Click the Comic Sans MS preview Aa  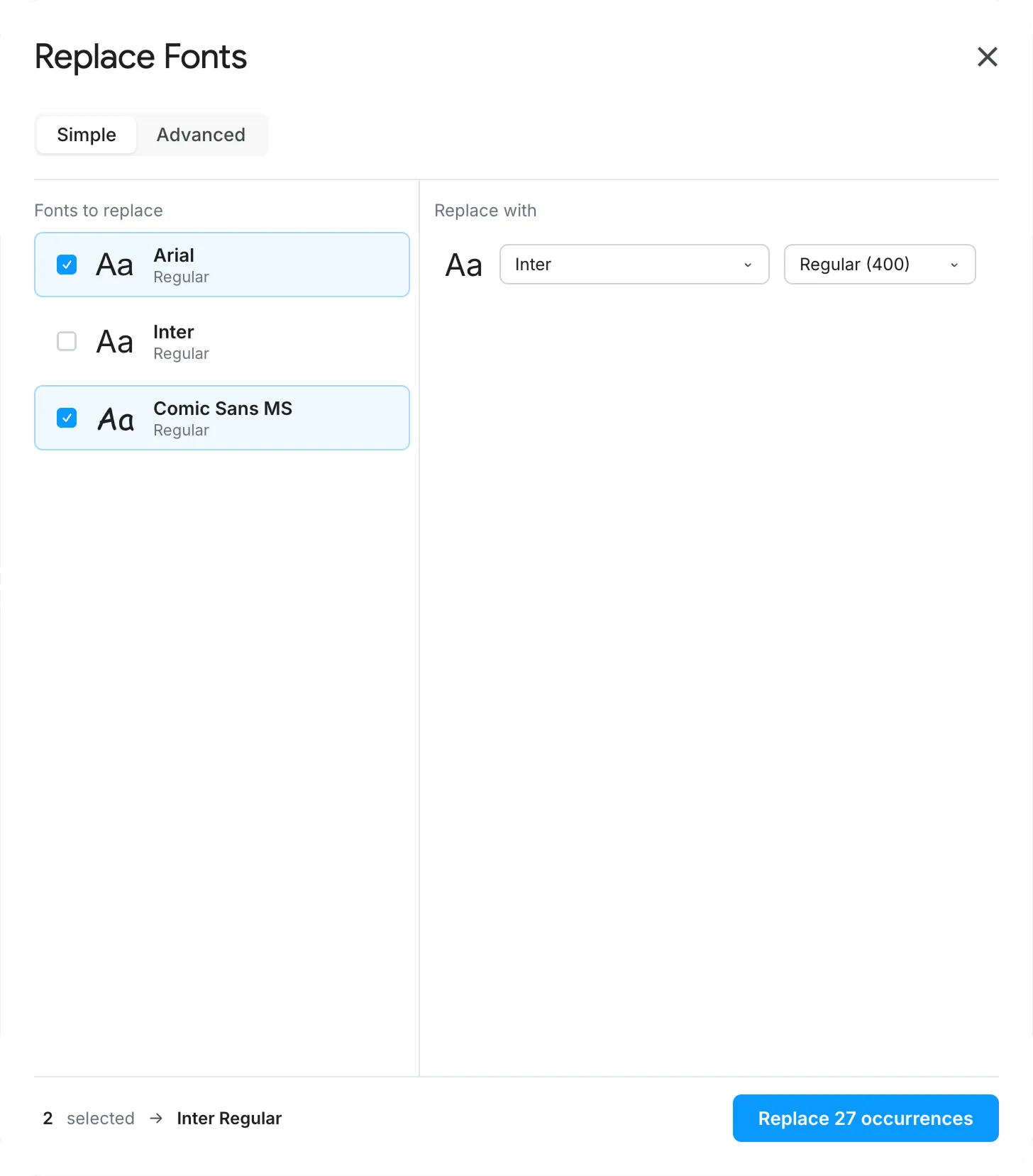click(x=115, y=418)
